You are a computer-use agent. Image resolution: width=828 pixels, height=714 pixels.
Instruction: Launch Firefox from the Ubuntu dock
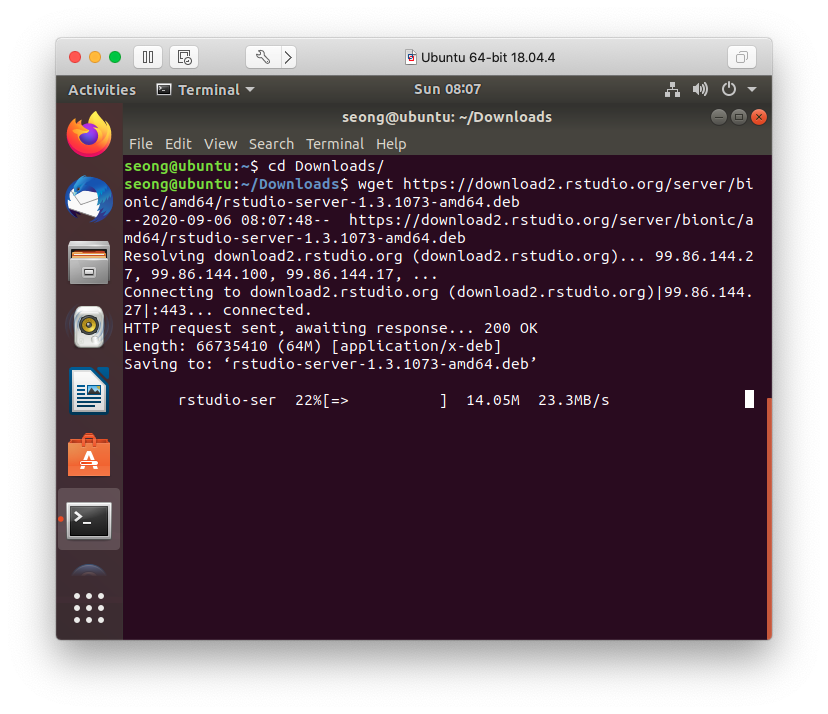pyautogui.click(x=89, y=134)
